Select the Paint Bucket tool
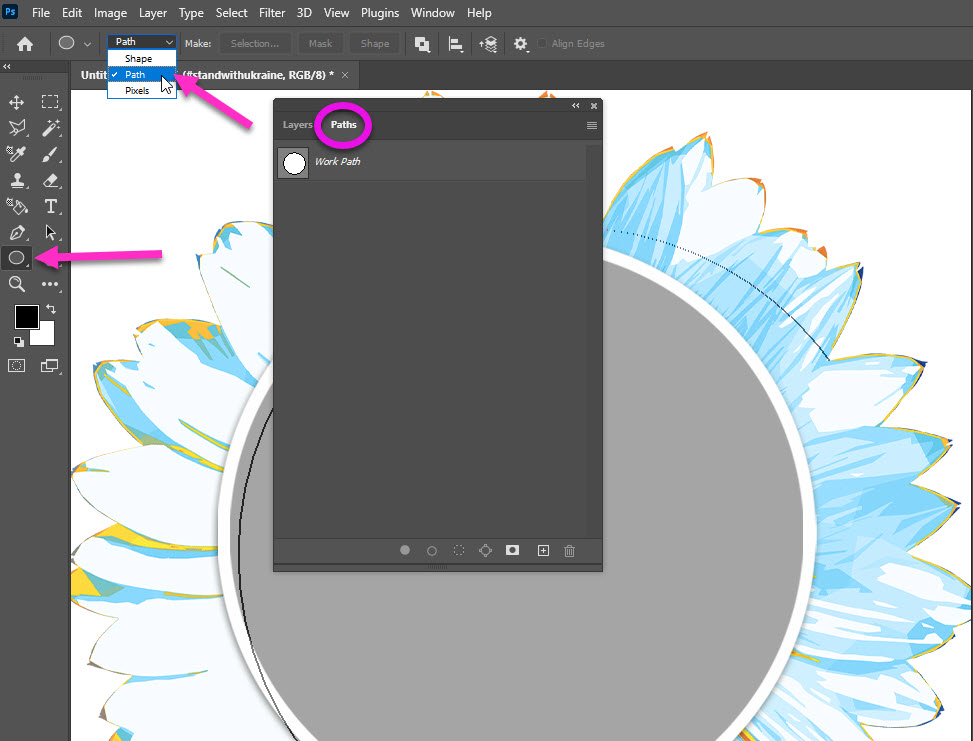 [17, 206]
